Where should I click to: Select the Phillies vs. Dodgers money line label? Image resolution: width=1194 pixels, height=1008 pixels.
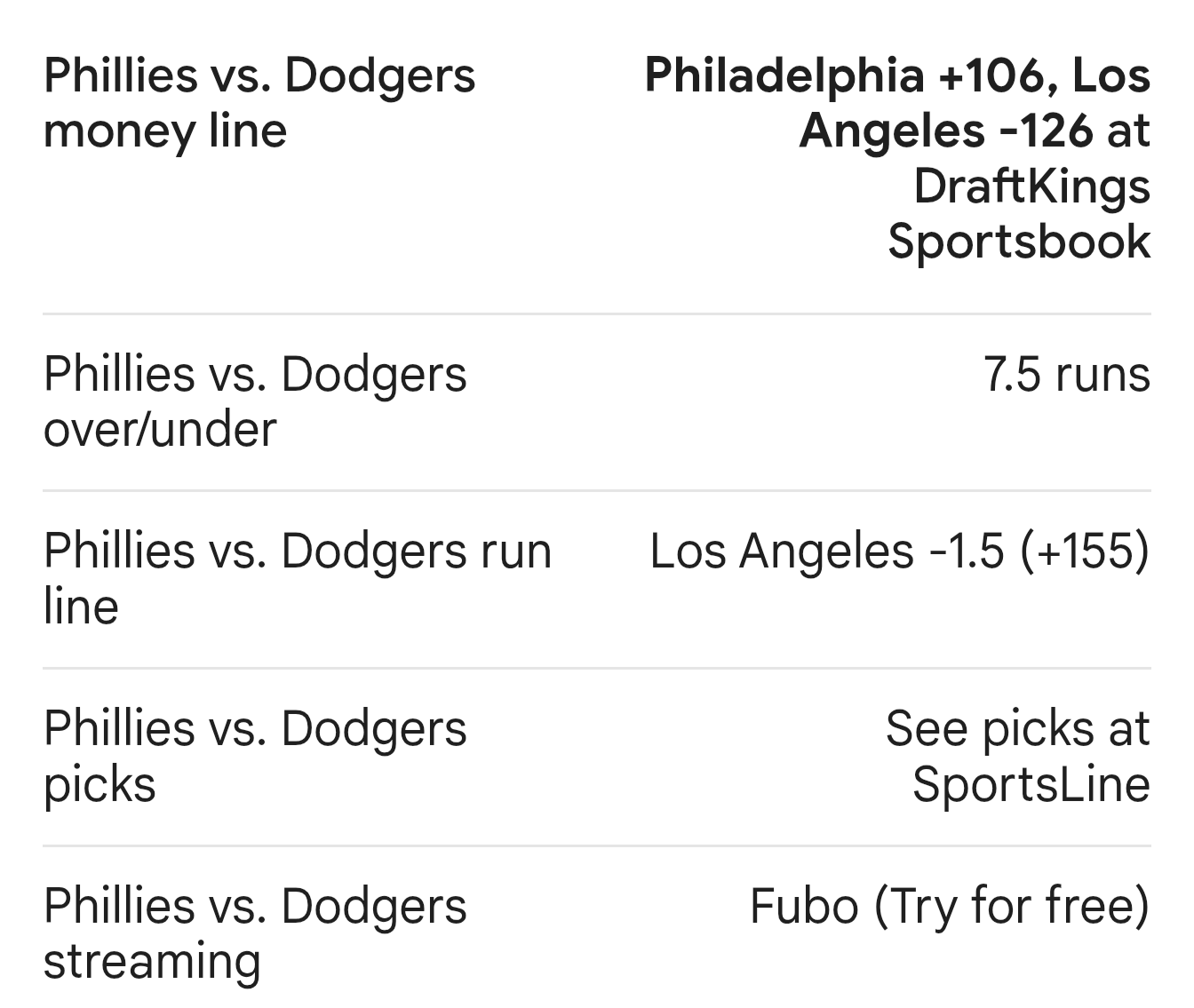[x=259, y=102]
